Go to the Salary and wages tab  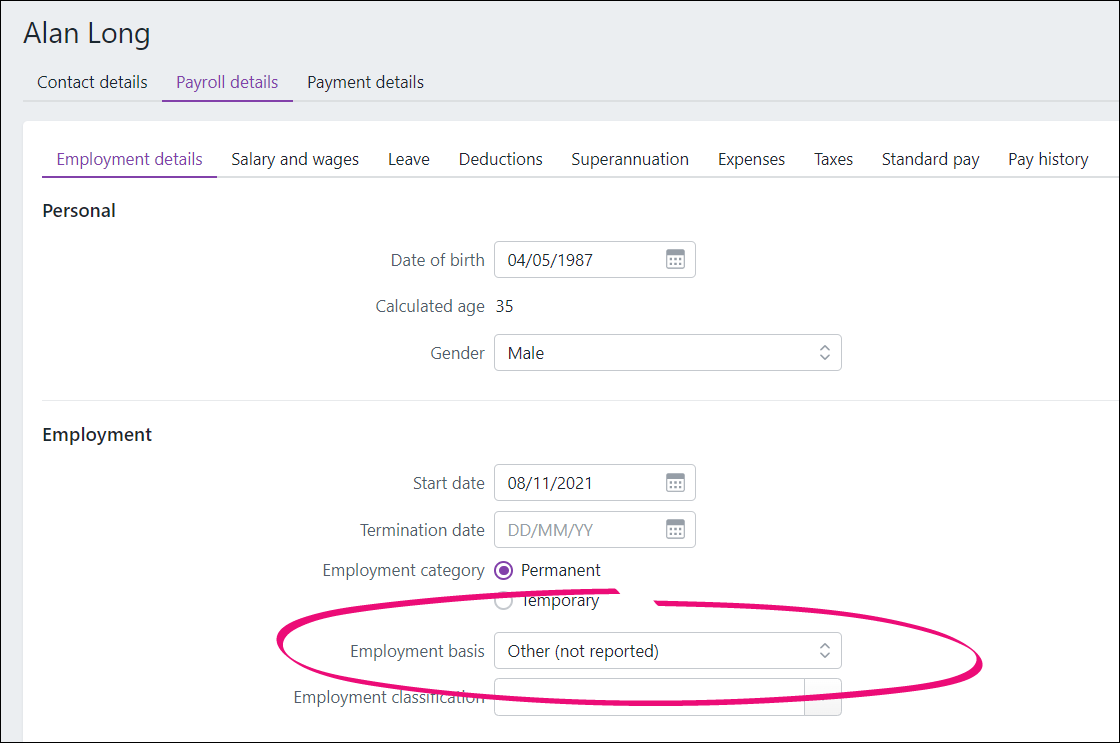pos(295,159)
